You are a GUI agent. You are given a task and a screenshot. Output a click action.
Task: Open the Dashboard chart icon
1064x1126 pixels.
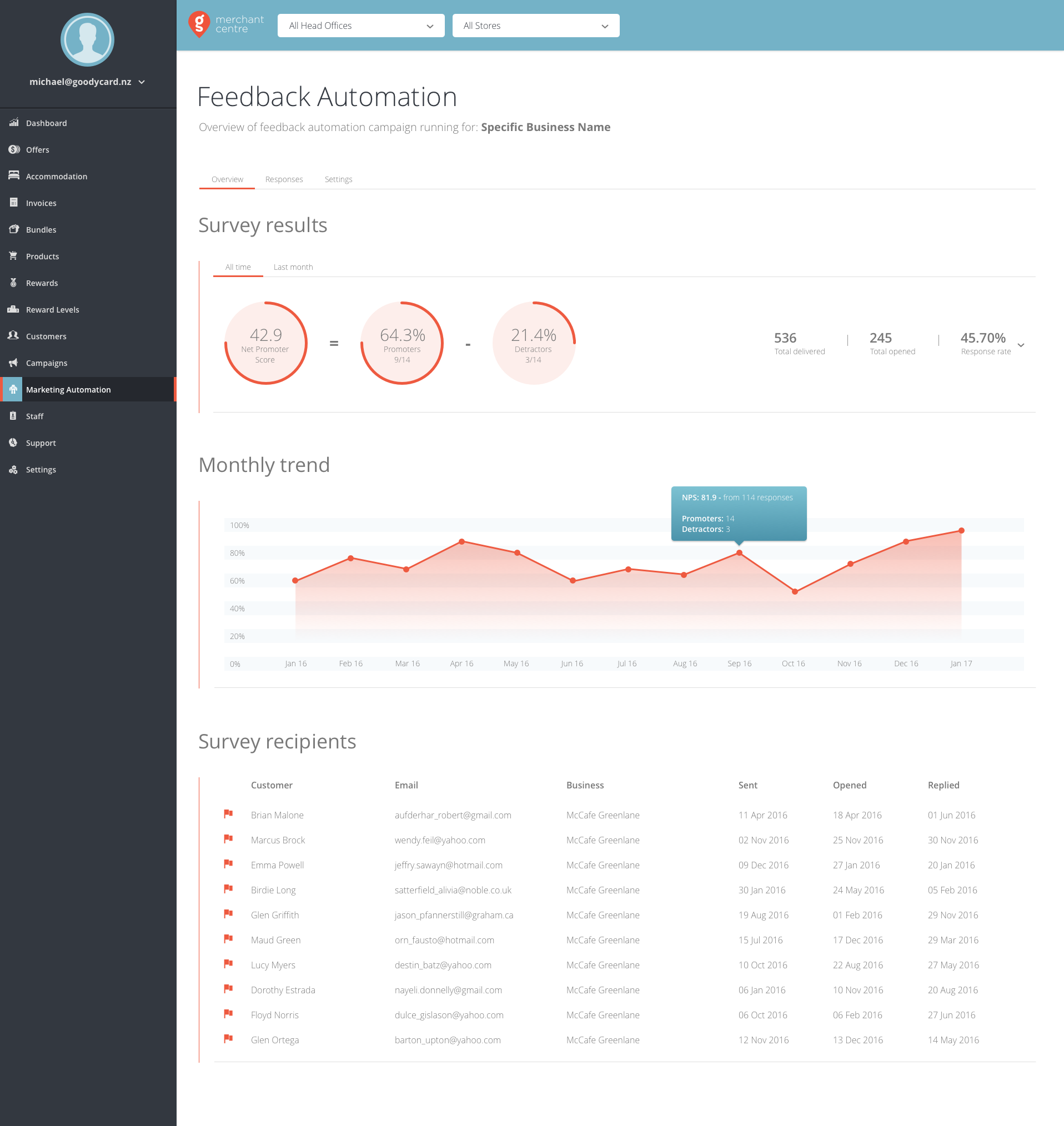coord(14,123)
